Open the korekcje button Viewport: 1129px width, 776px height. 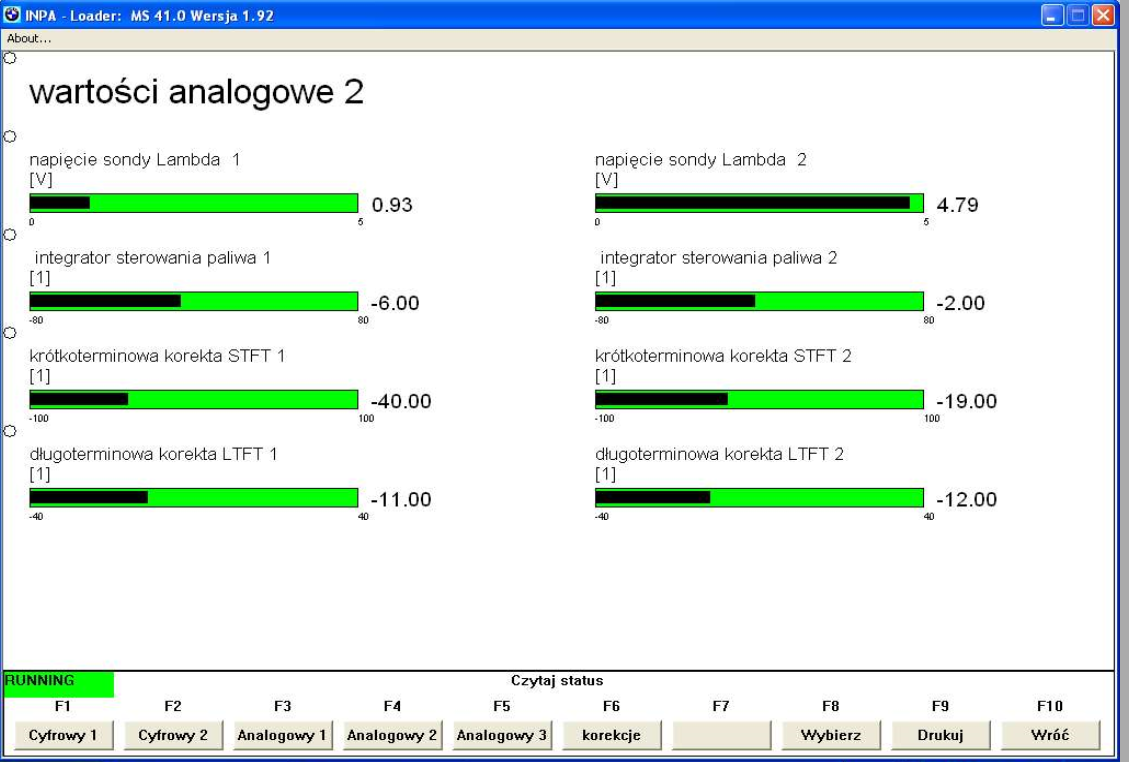[611, 735]
